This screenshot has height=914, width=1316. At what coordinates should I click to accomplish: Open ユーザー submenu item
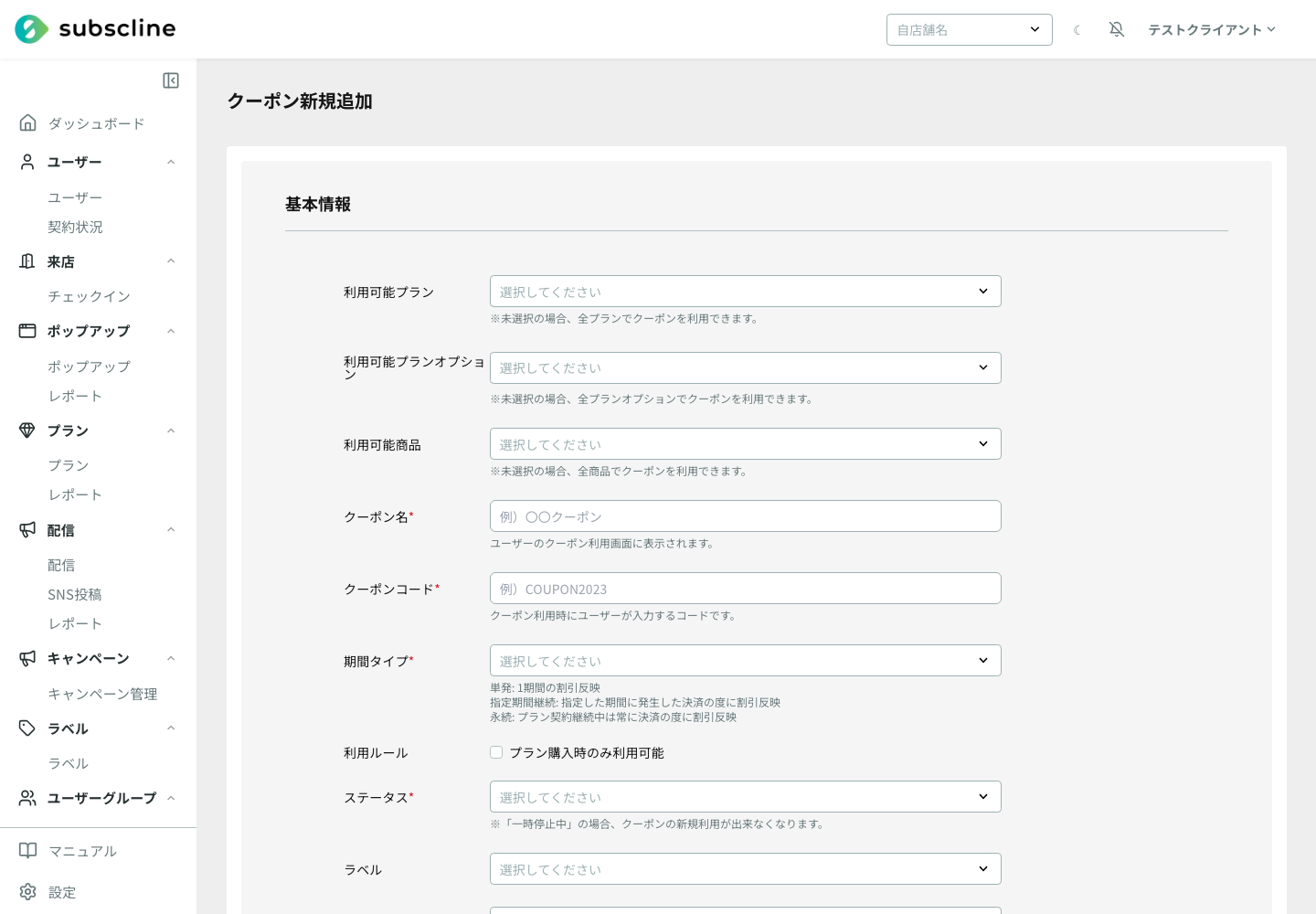tap(75, 197)
